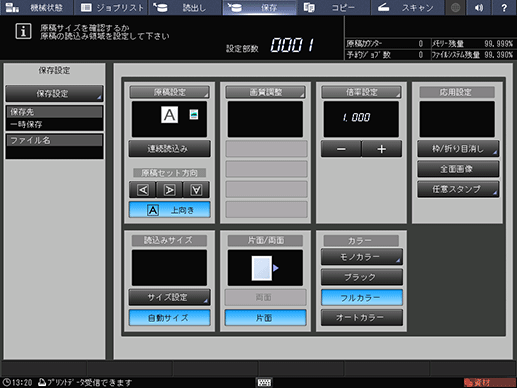Click the メモリー残量 99.999% value
Viewport: 517px width, 388px height.
498,44
